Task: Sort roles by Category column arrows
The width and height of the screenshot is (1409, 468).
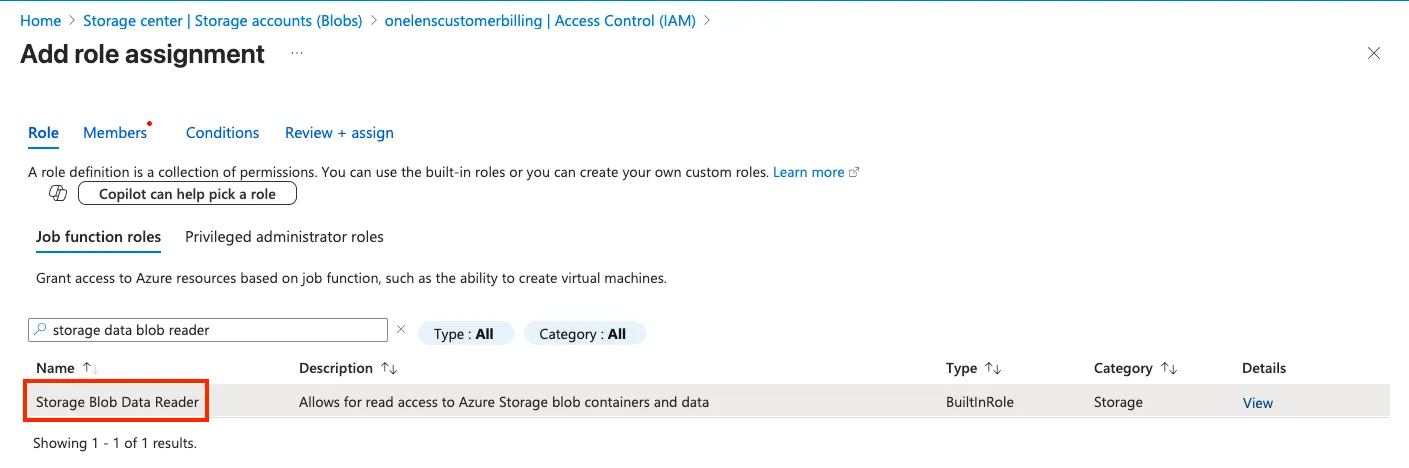Action: point(1168,368)
